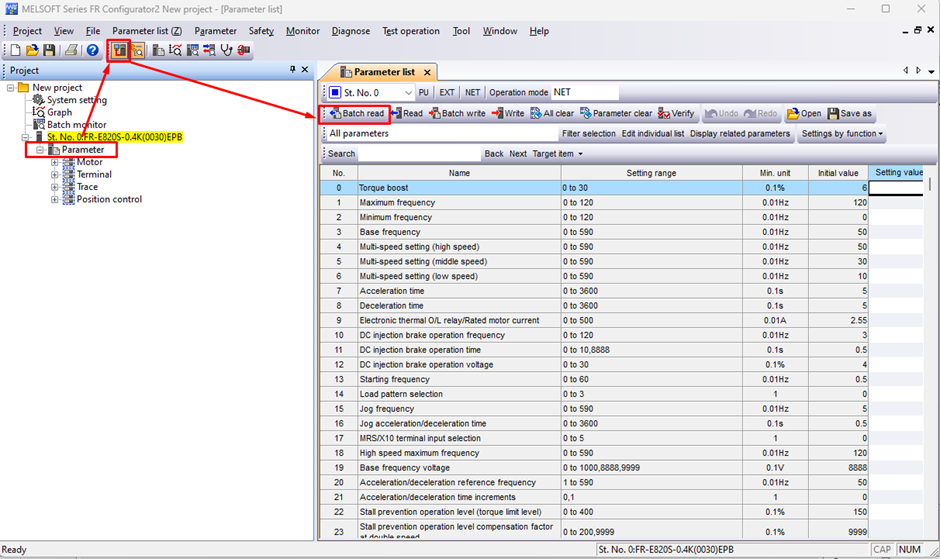Screen dimensions: 940x559
Task: Click Display related parameters
Action: (x=740, y=134)
